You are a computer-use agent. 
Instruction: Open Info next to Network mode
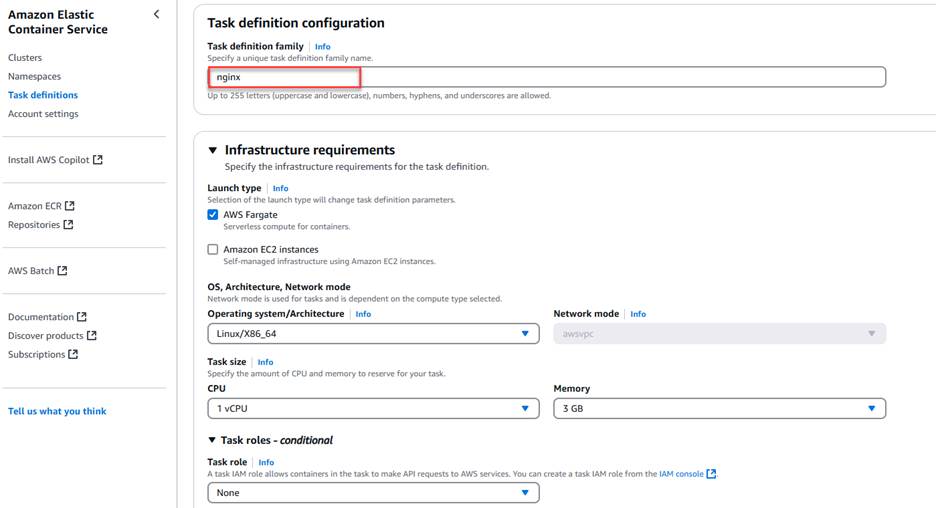click(638, 314)
